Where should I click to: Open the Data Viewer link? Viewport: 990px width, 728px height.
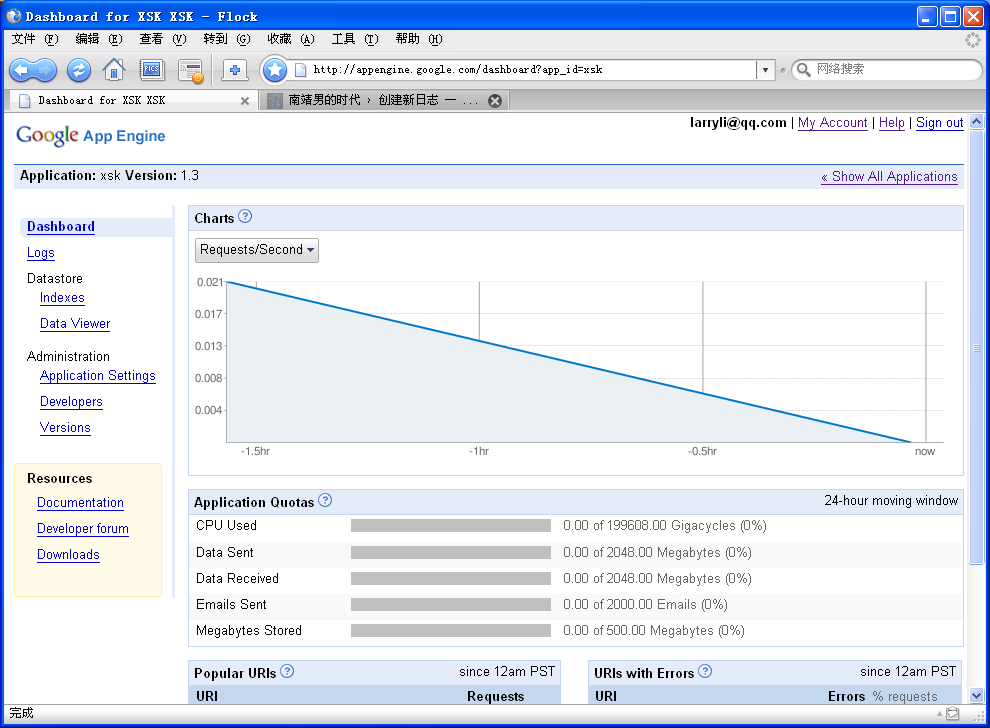point(75,324)
